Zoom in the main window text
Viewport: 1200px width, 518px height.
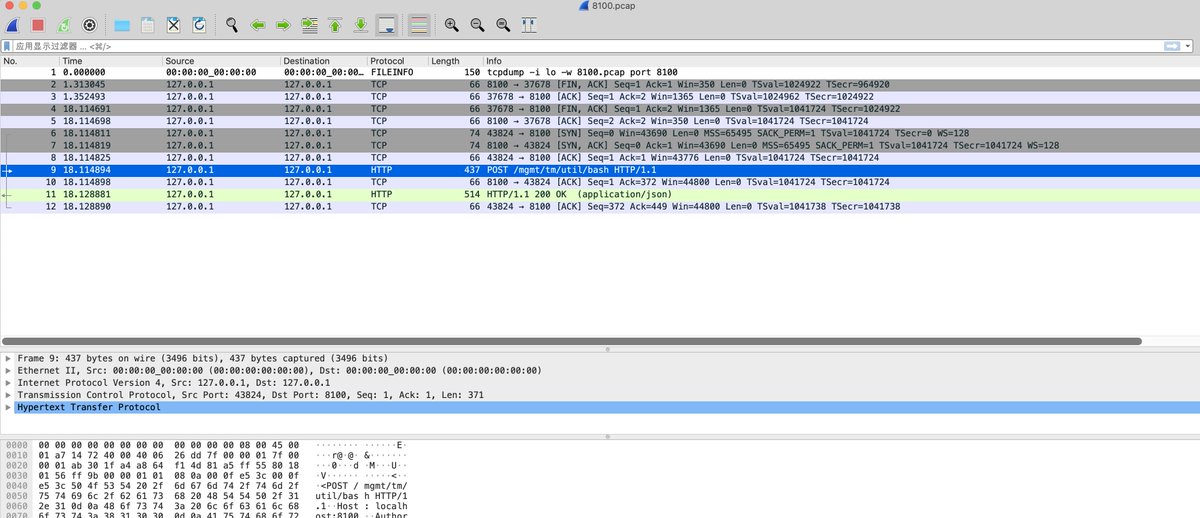451,24
